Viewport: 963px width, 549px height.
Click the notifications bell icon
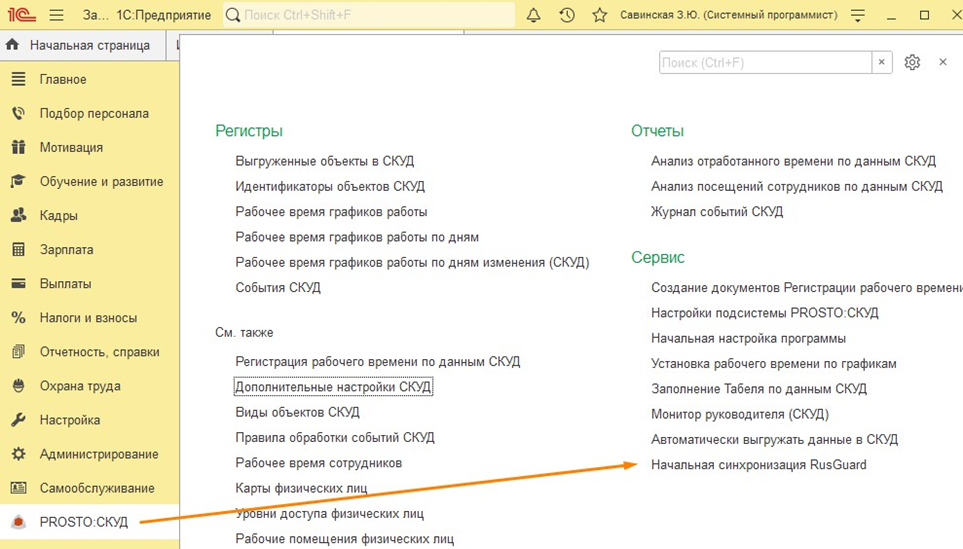pyautogui.click(x=534, y=15)
